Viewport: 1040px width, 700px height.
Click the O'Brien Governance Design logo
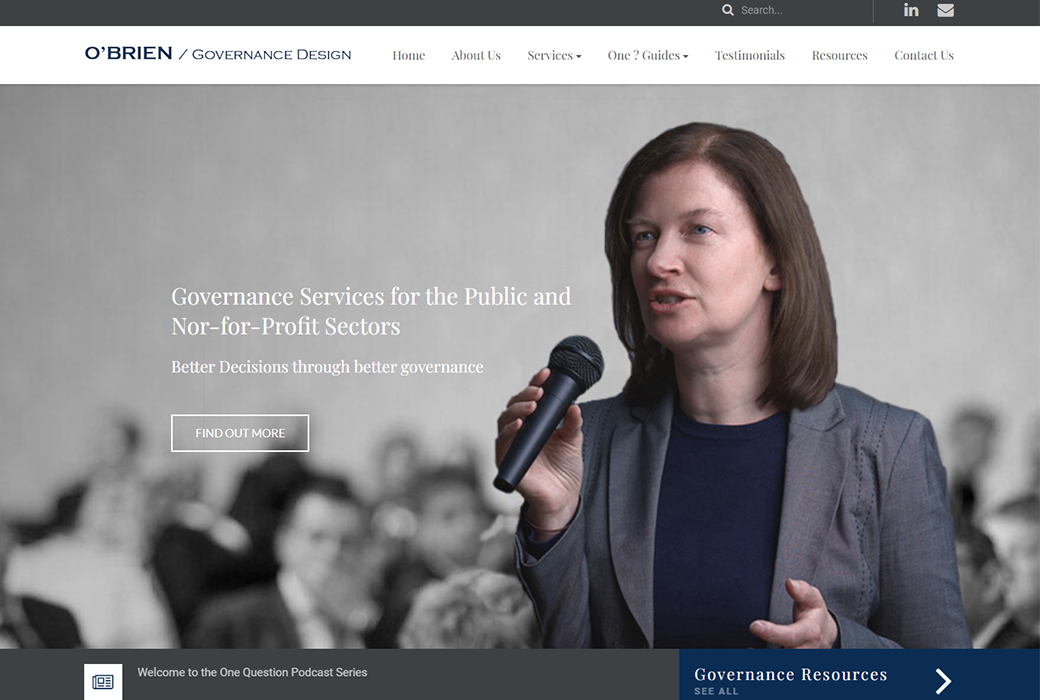218,54
